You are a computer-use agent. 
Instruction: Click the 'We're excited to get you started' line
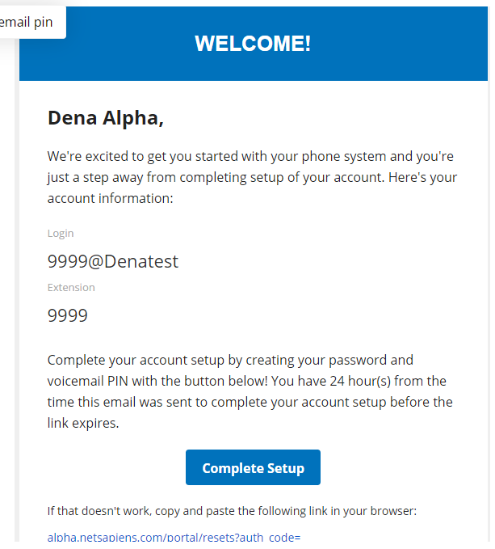250,156
